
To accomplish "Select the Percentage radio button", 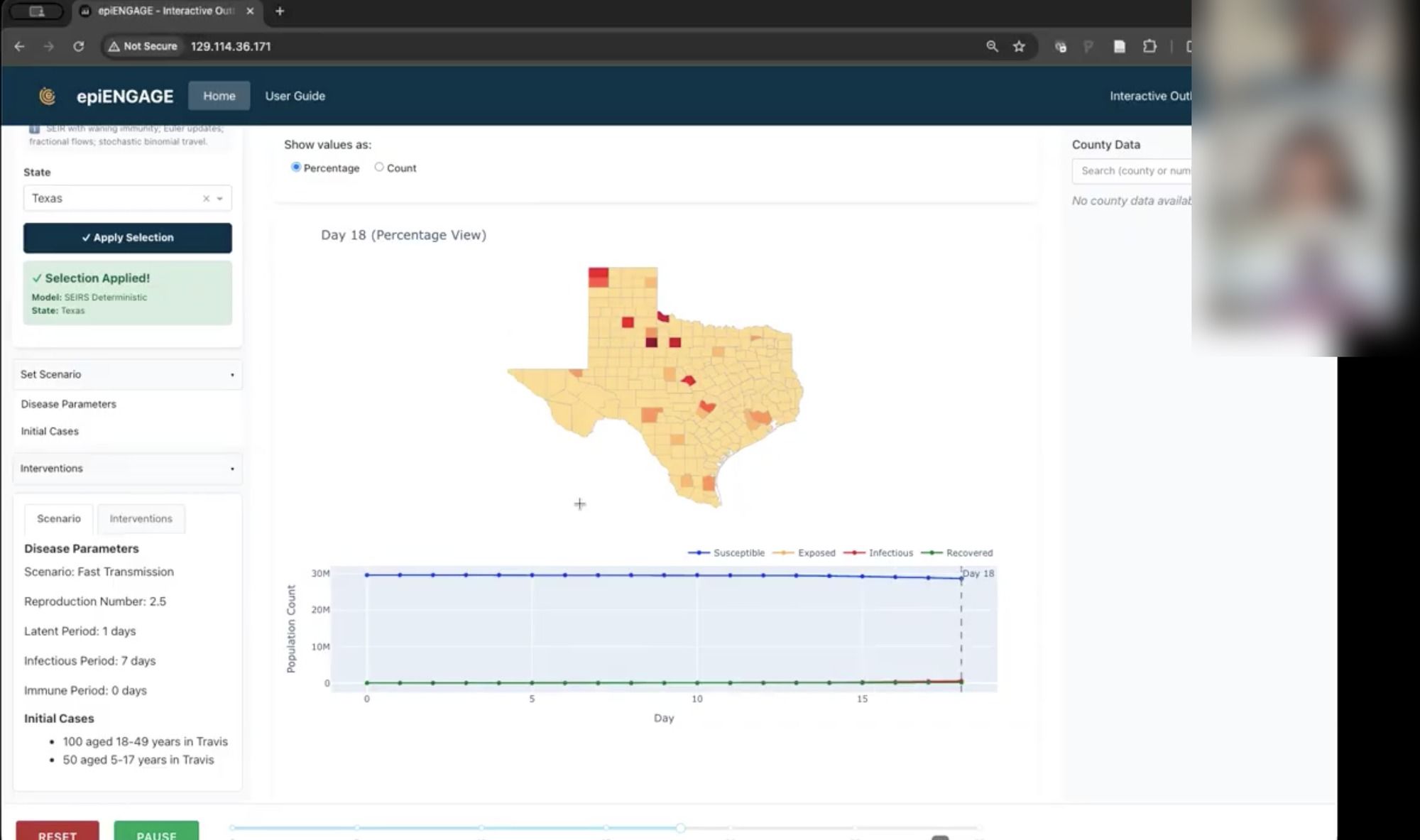I will (x=296, y=167).
